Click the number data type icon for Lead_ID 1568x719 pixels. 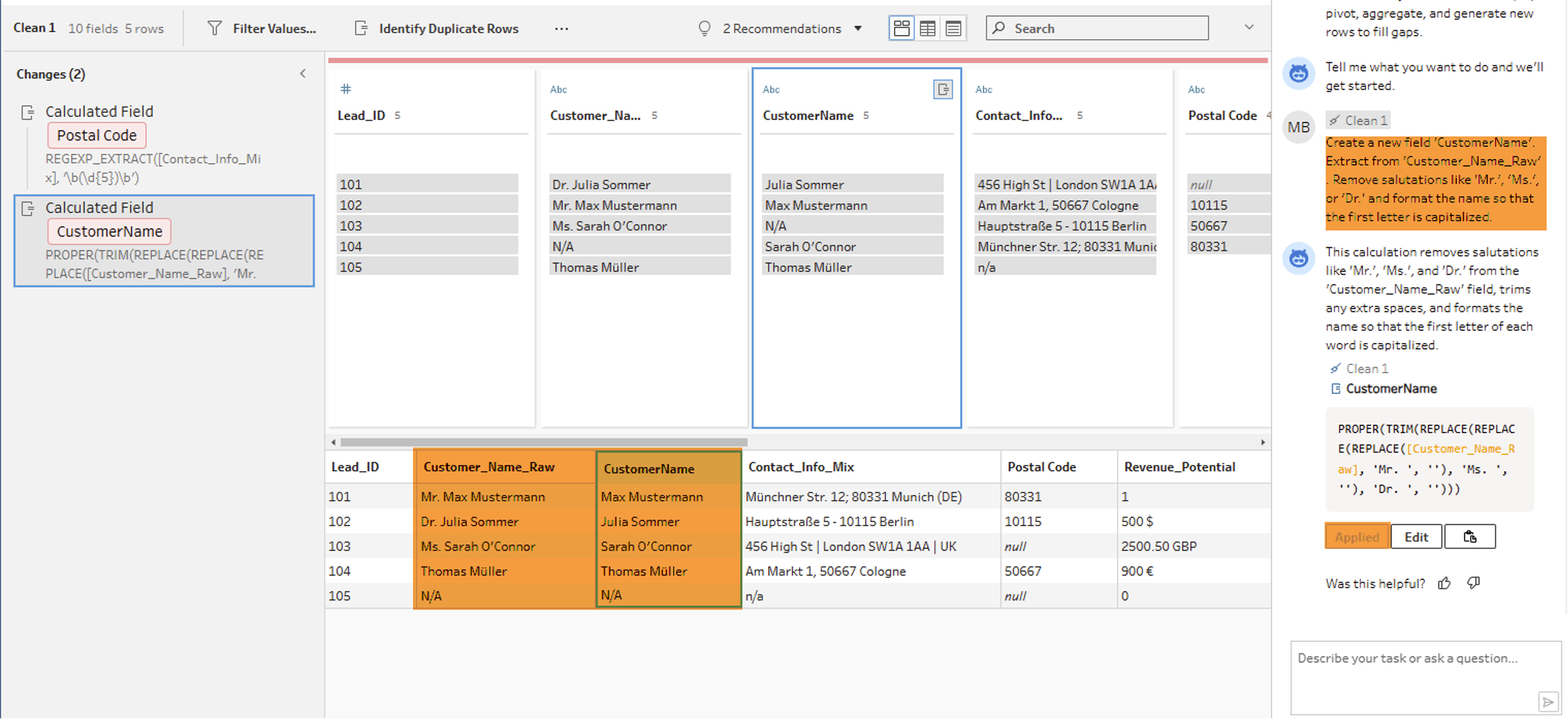[x=346, y=89]
